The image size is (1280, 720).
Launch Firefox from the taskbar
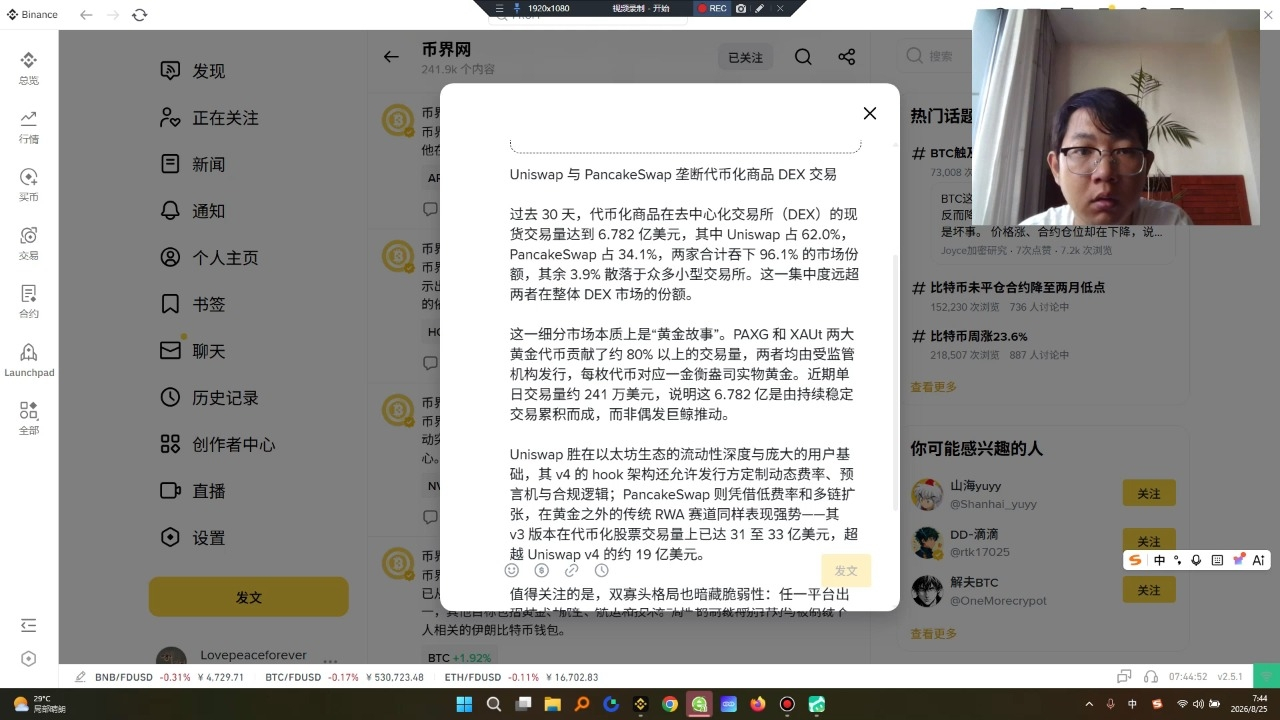(x=758, y=704)
